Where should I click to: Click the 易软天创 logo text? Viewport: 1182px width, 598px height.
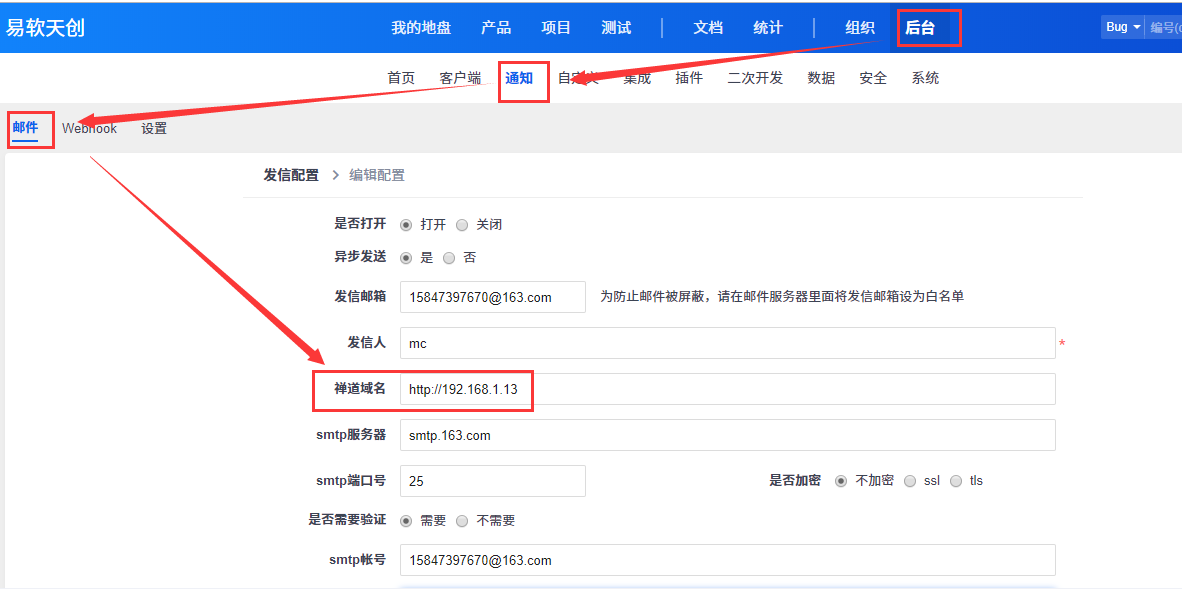click(45, 28)
